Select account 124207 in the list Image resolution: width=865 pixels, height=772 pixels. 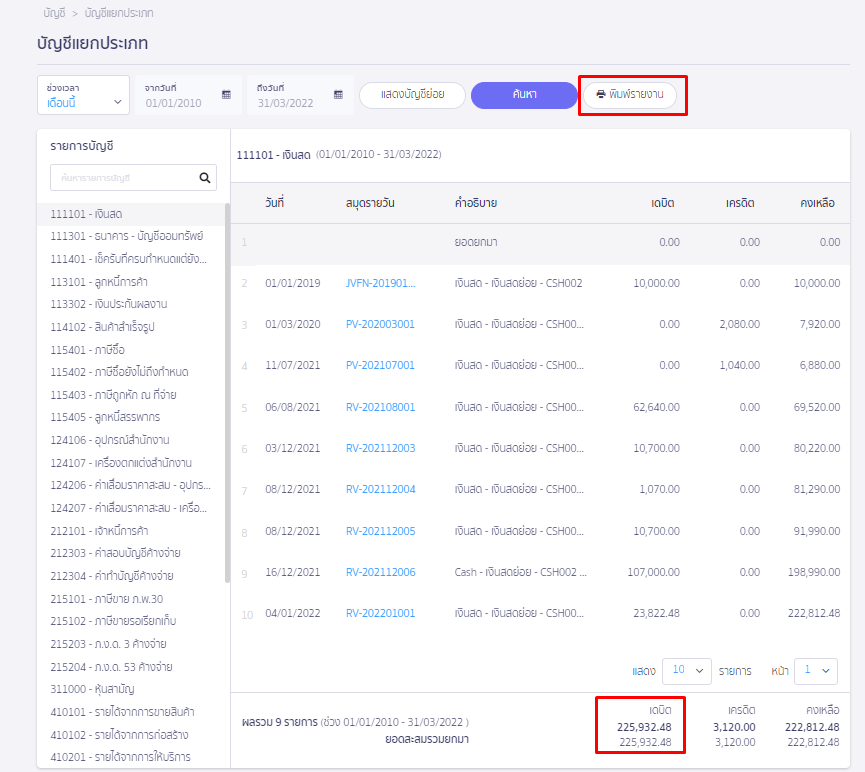131,508
